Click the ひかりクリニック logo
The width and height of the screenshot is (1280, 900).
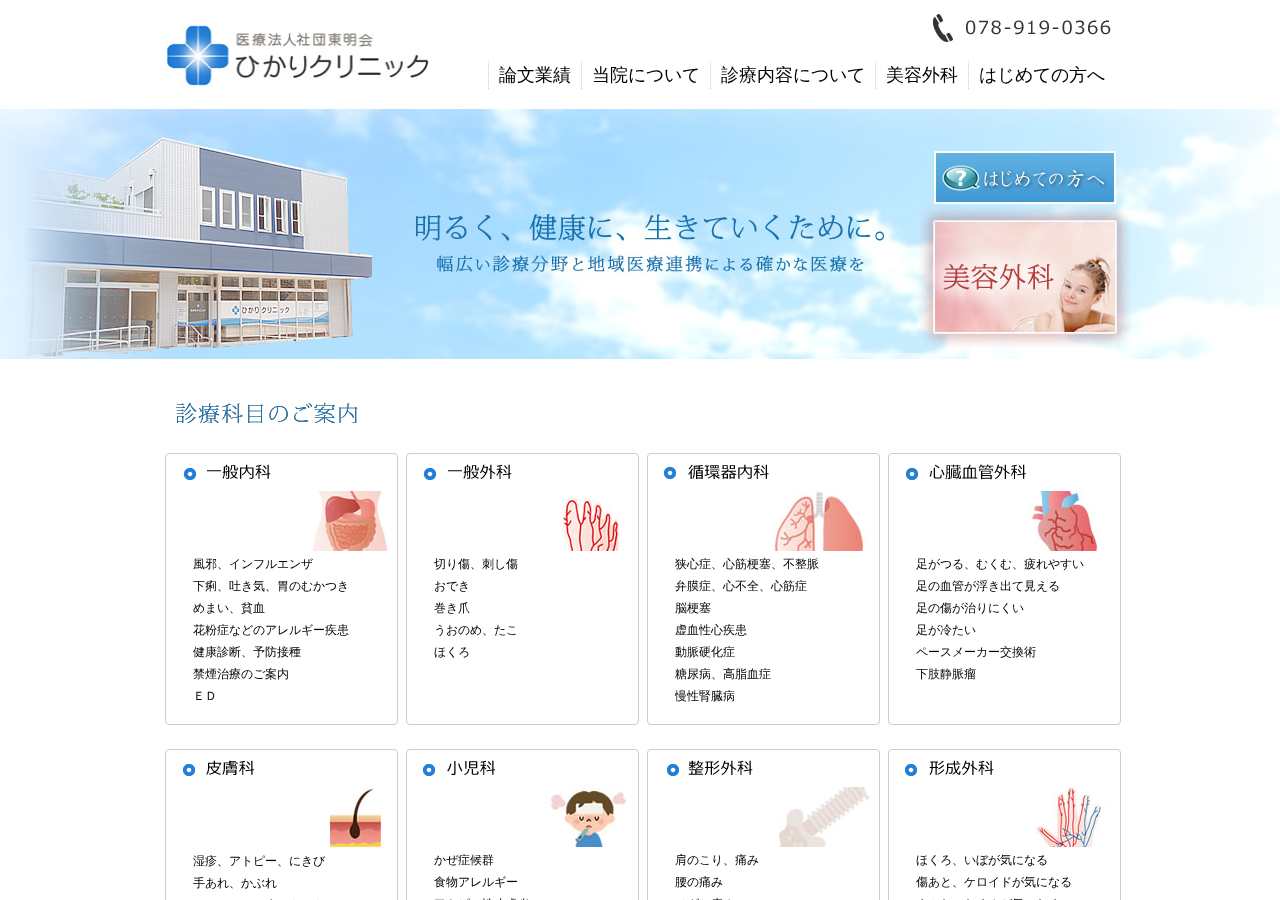tap(298, 55)
